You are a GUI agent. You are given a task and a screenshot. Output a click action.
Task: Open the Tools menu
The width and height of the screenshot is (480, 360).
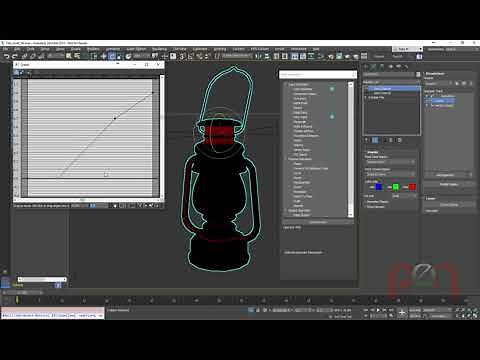(30, 49)
